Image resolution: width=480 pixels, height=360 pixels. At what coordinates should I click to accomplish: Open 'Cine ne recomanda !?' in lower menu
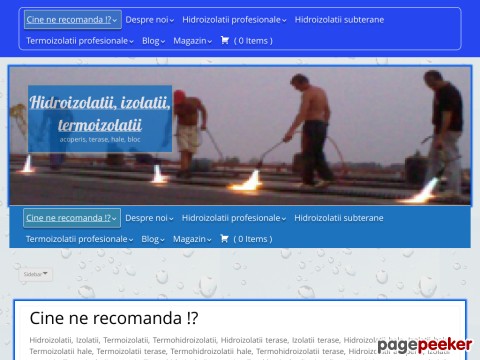[72, 218]
